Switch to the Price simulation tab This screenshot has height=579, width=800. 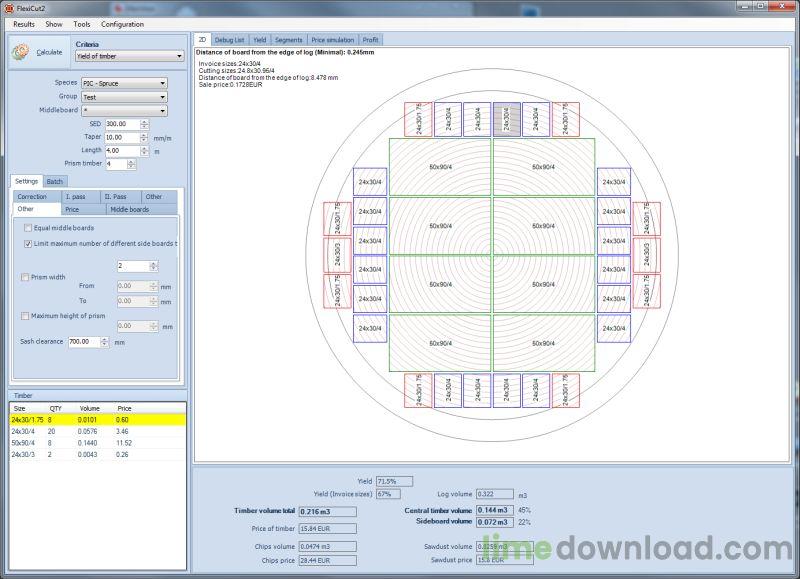333,40
